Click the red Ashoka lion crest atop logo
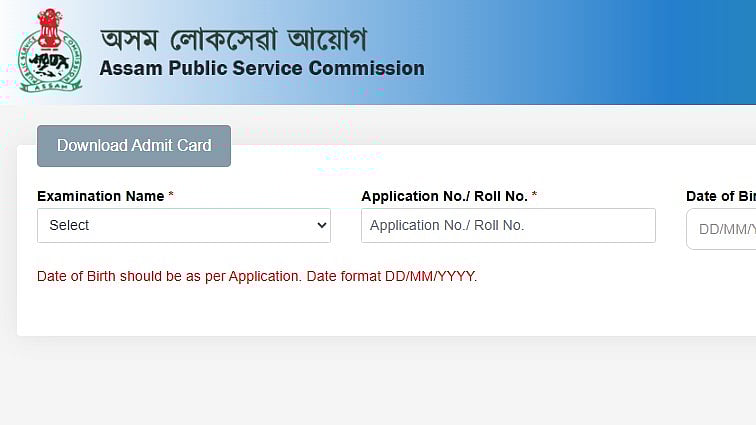Viewport: 756px width, 425px height. (x=51, y=27)
